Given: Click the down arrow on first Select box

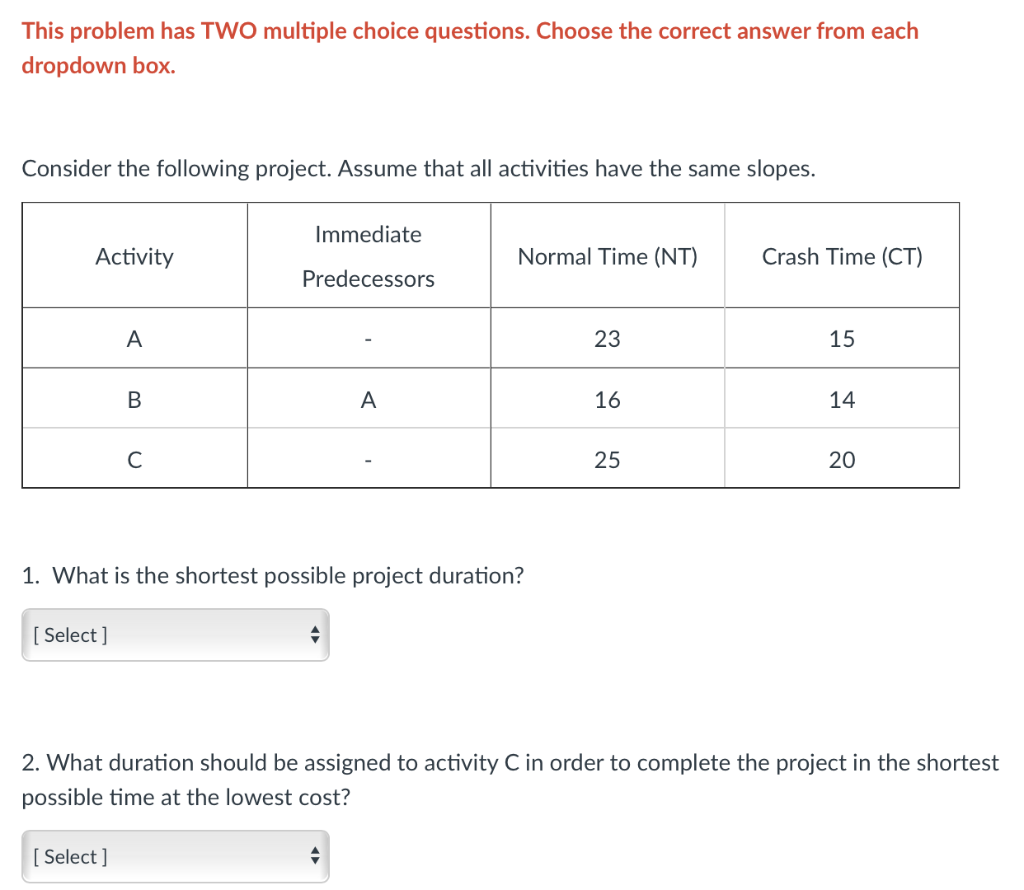Looking at the screenshot, I should click(x=315, y=640).
